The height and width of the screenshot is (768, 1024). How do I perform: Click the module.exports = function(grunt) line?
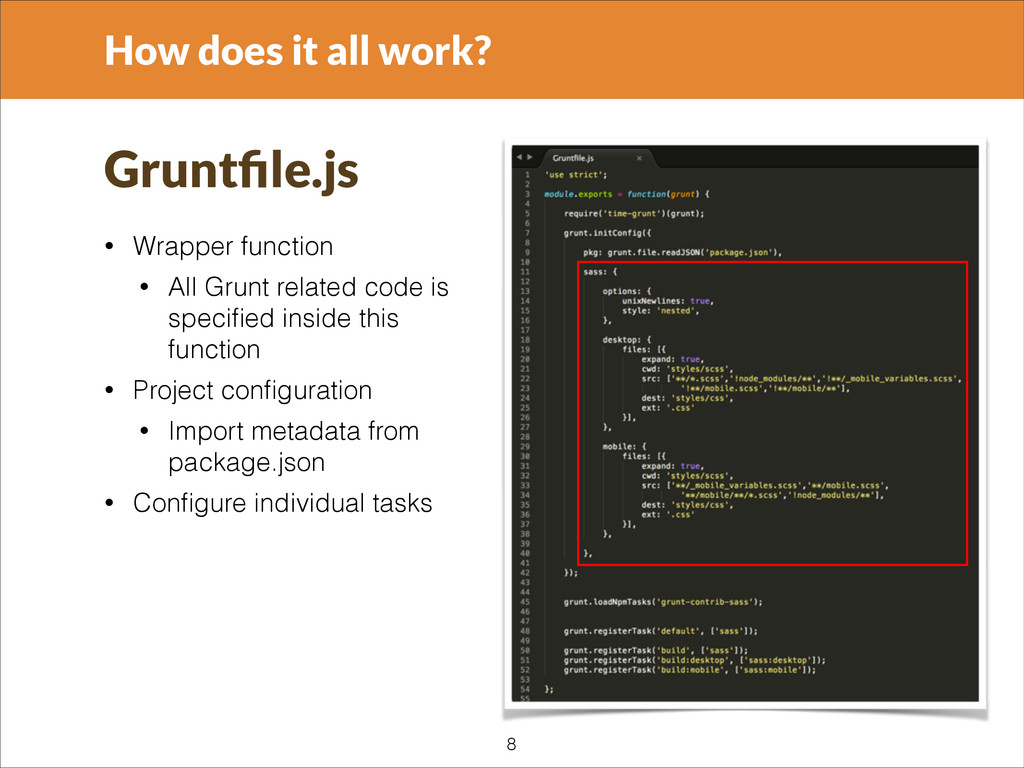(627, 195)
